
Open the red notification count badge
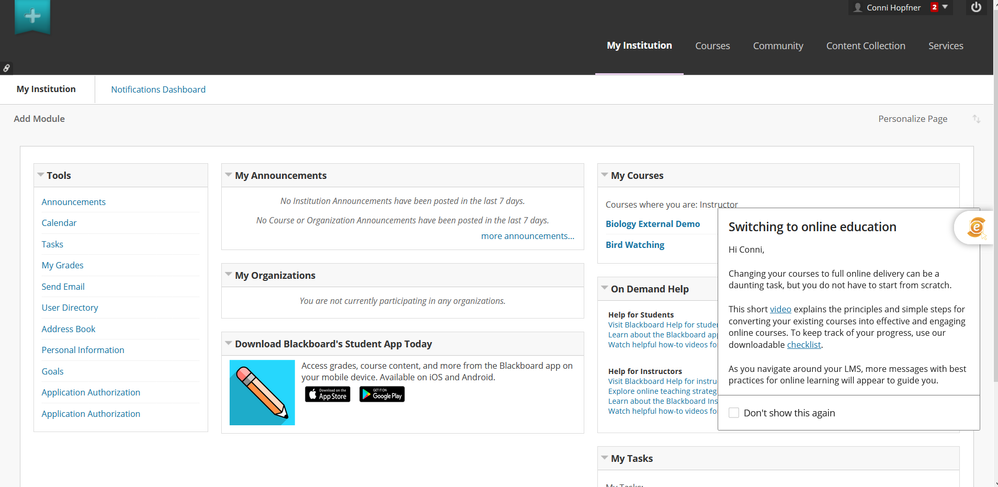click(934, 7)
